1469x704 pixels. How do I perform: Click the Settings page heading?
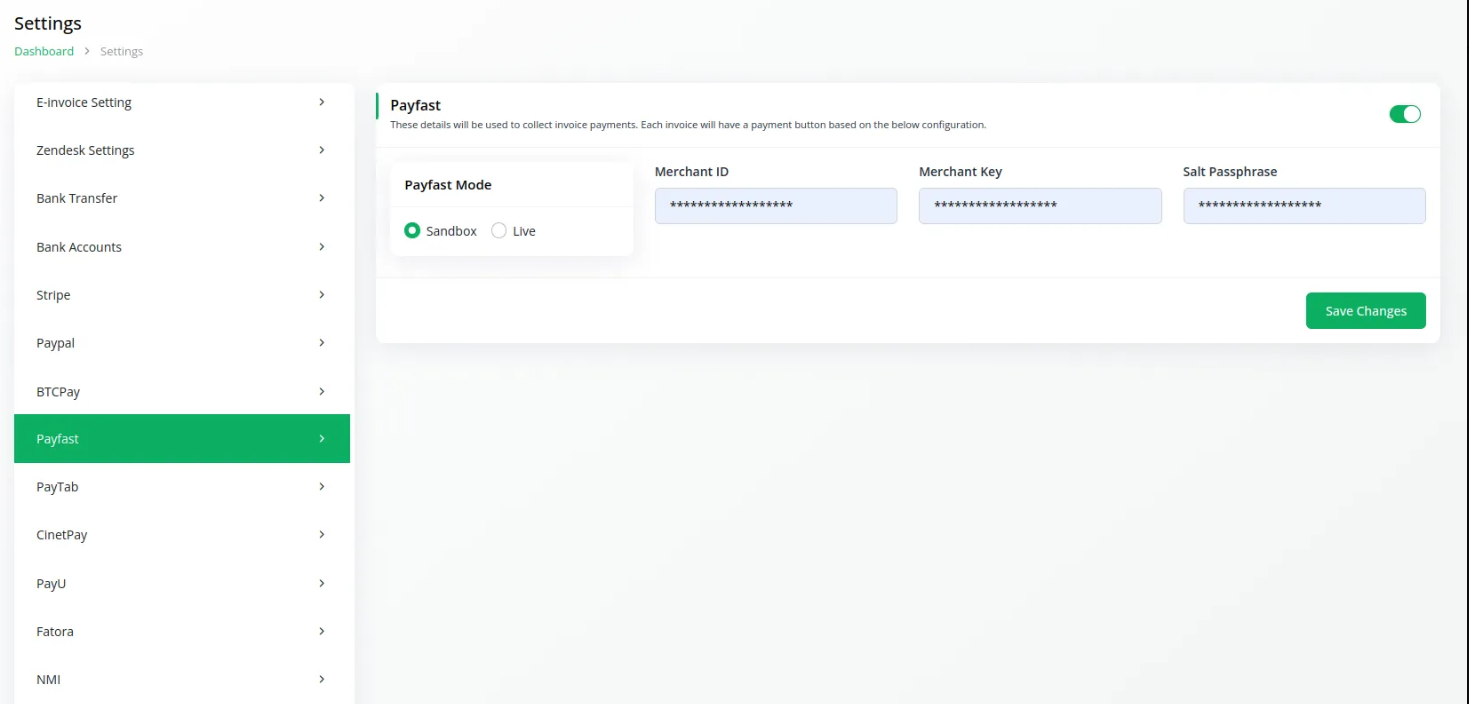(x=48, y=23)
